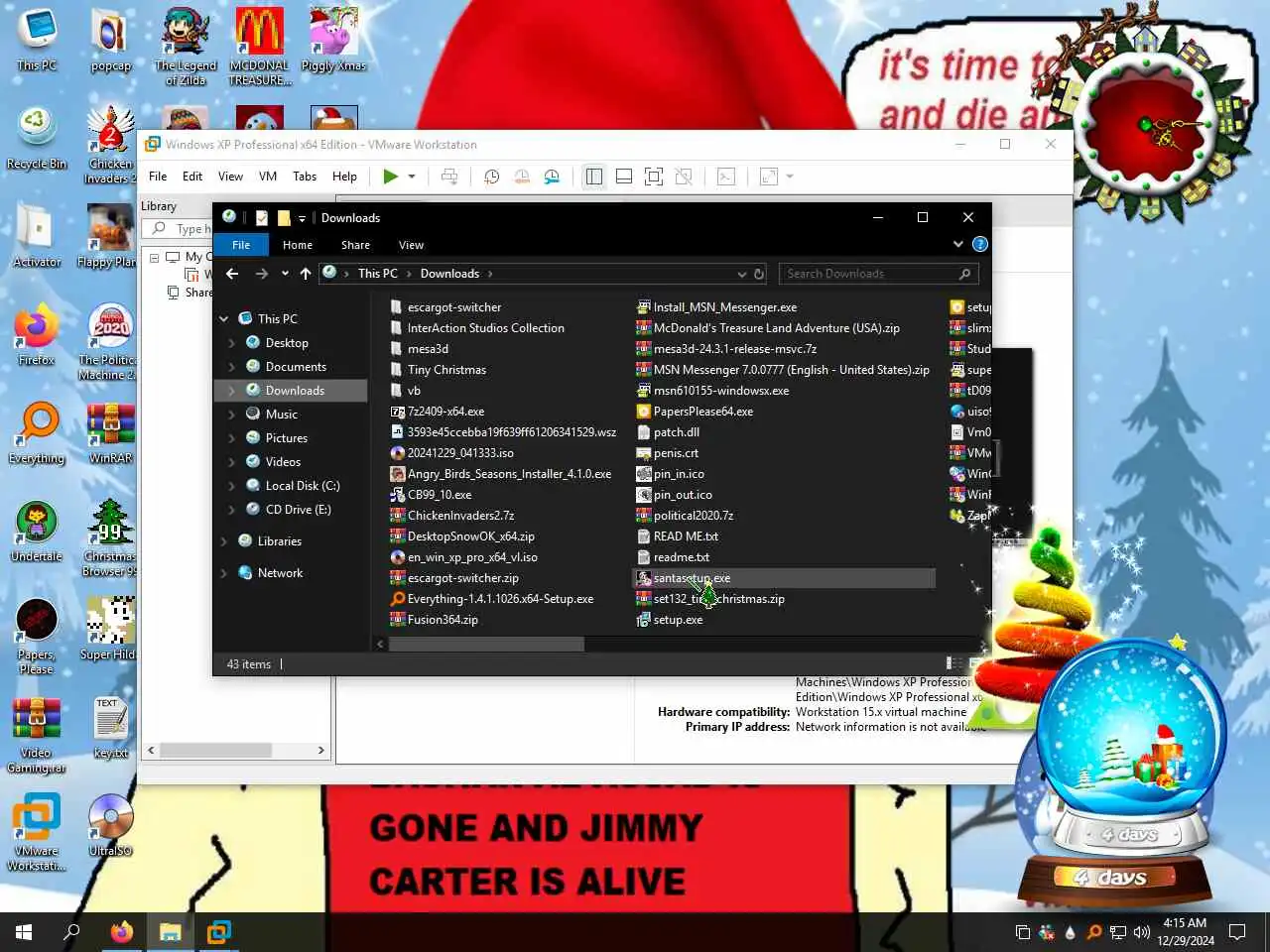Image resolution: width=1270 pixels, height=952 pixels.
Task: Click the Back arrow in Explorer
Action: click(232, 274)
